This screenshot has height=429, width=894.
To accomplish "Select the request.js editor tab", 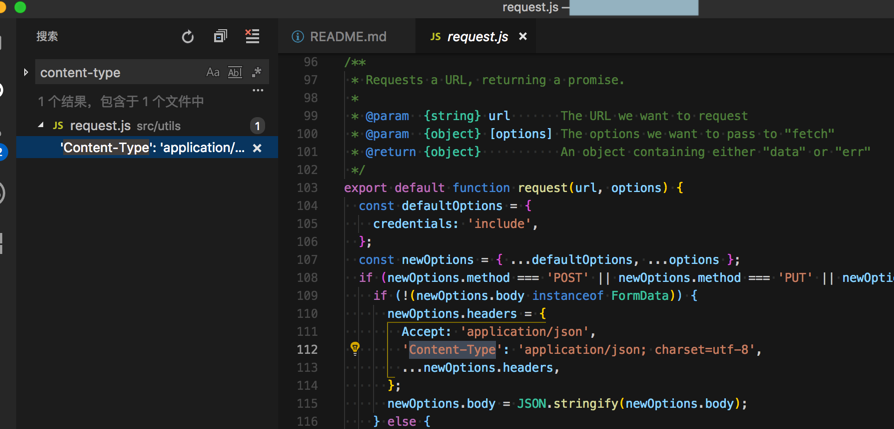I will (x=477, y=37).
